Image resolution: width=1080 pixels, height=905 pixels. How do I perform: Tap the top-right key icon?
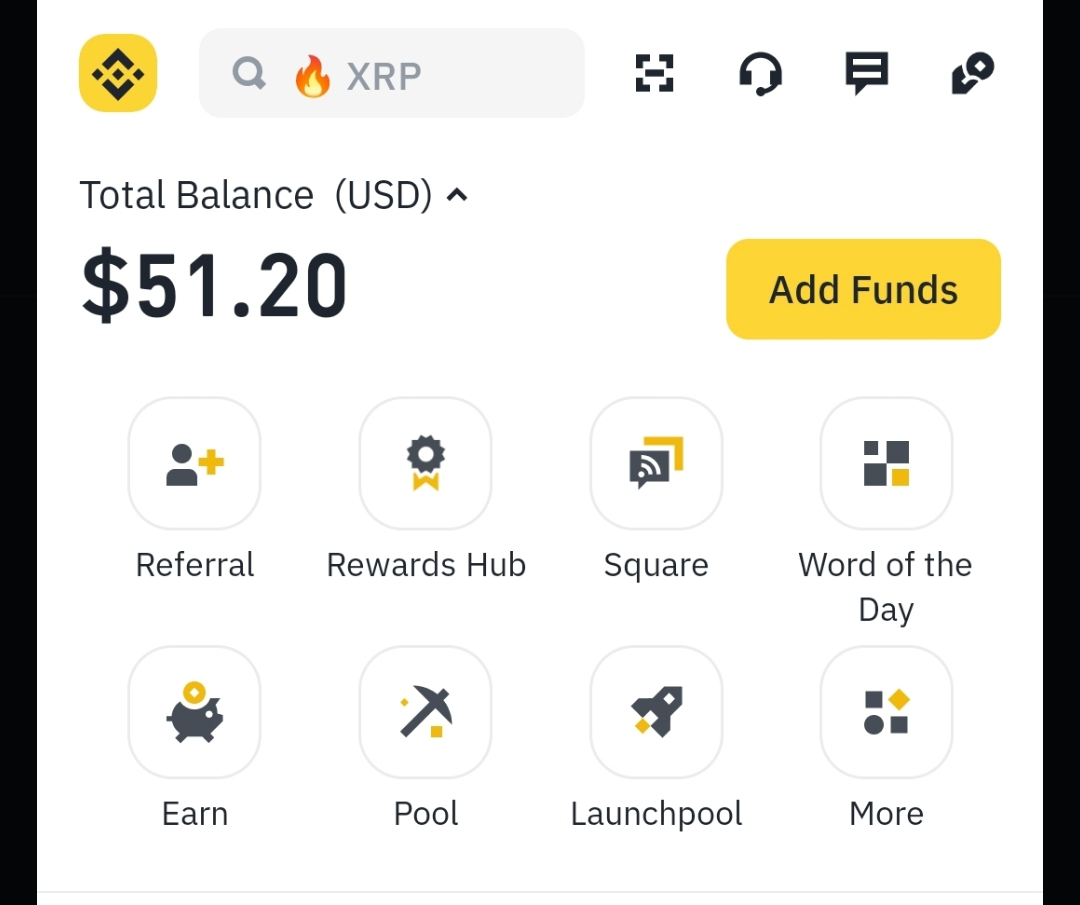click(972, 73)
